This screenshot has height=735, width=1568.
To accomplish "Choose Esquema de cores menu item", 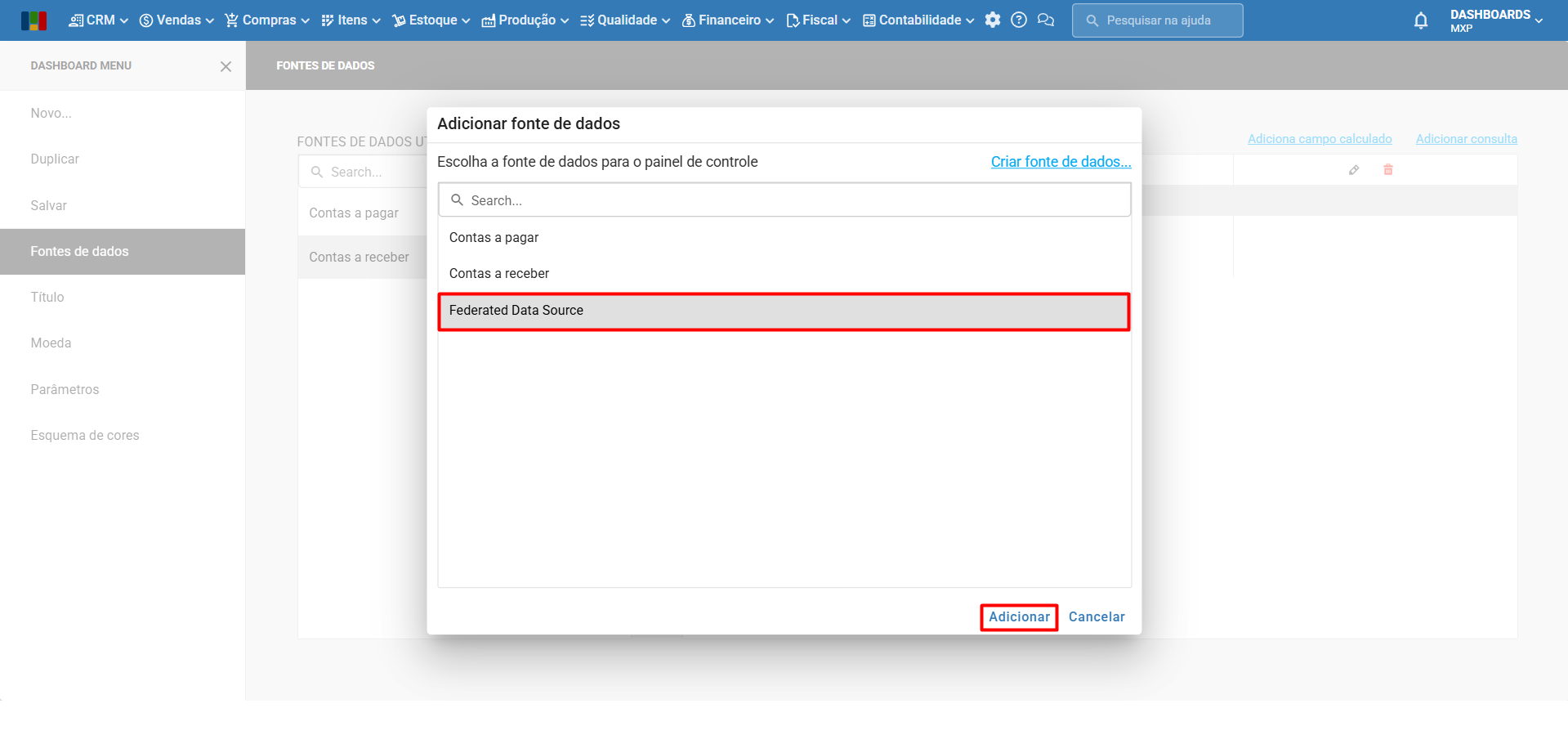I will [x=85, y=435].
